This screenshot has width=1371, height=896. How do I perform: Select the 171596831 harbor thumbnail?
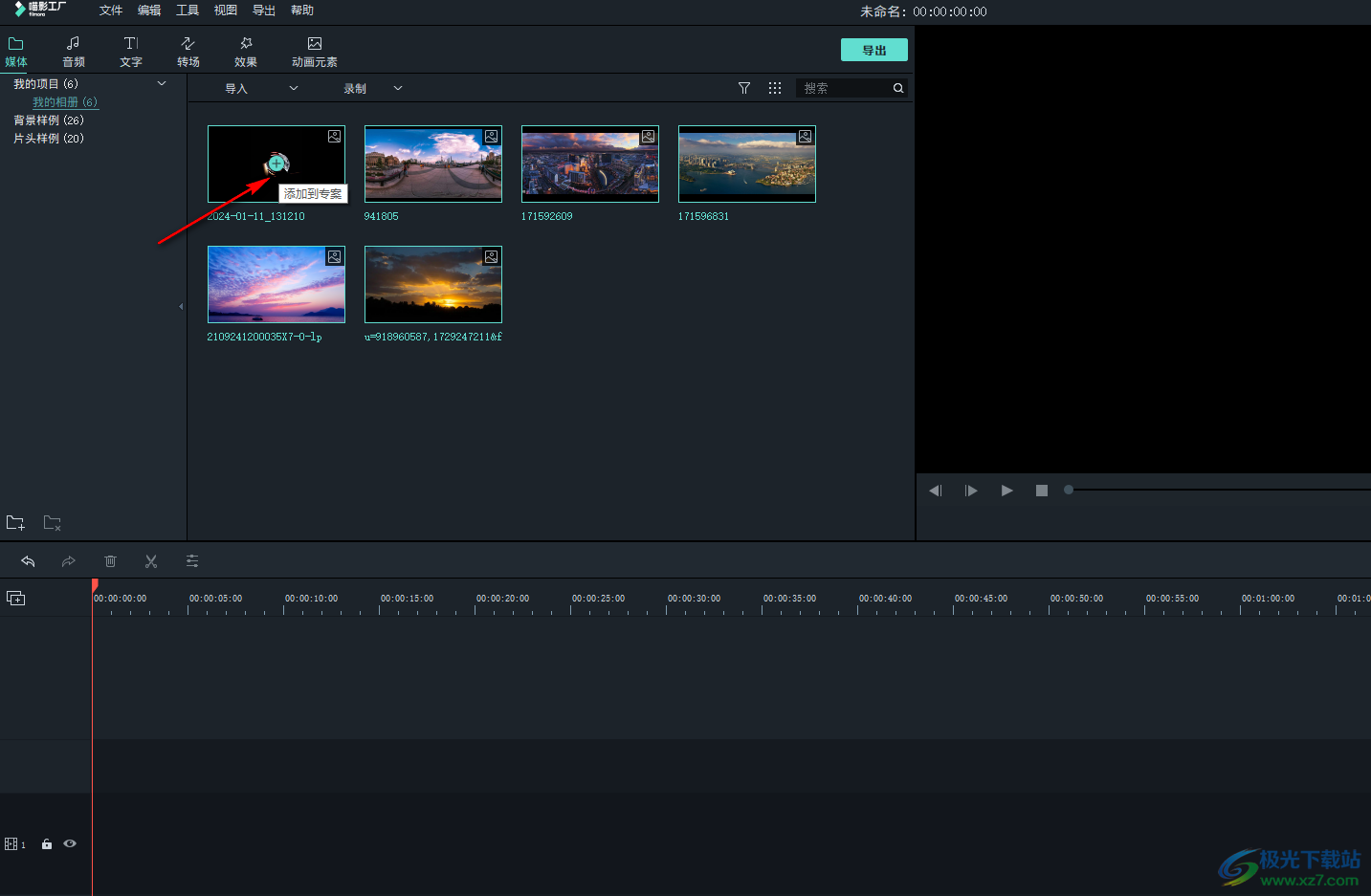pos(747,164)
